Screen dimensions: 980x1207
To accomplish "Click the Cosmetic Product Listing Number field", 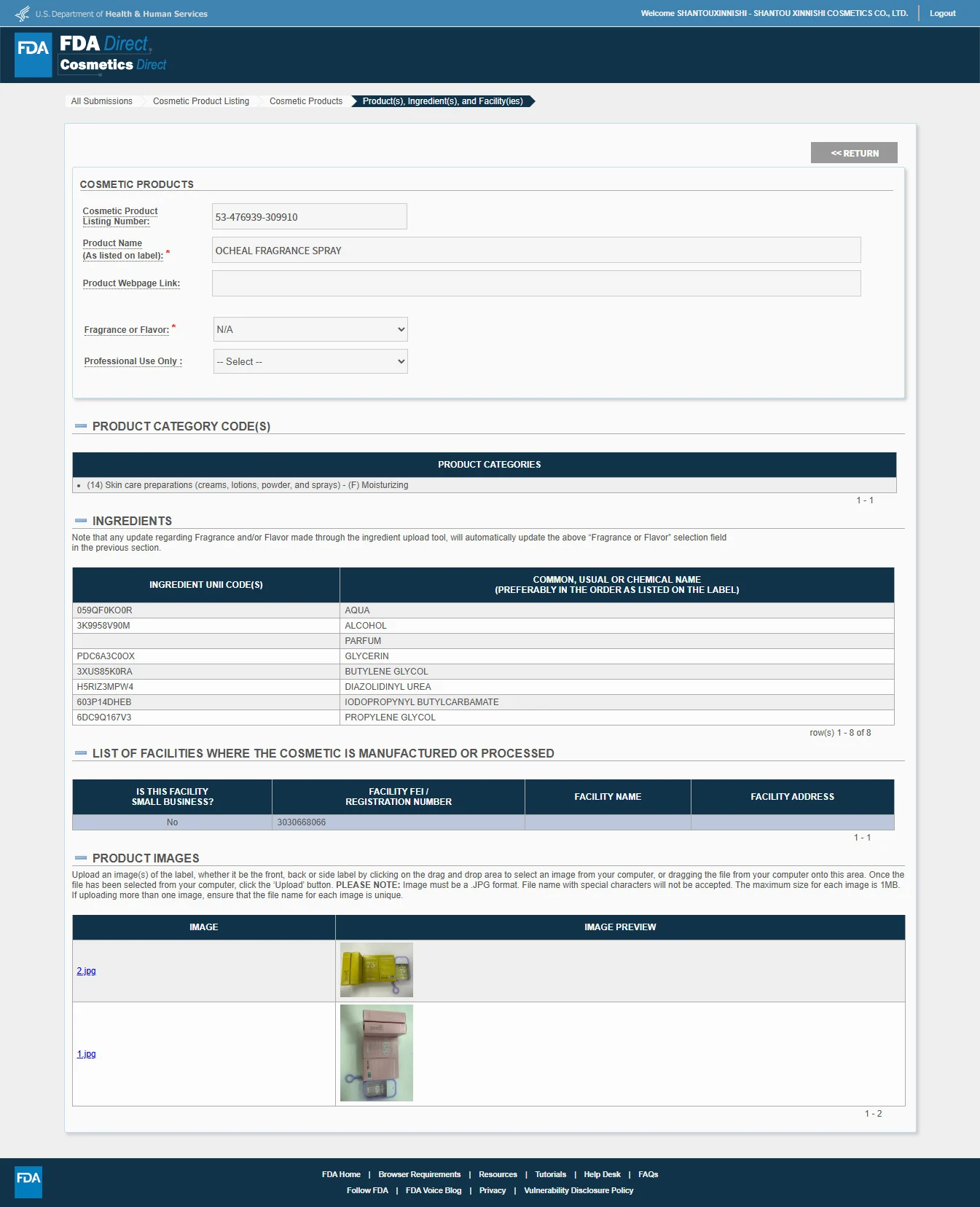I will (x=310, y=216).
